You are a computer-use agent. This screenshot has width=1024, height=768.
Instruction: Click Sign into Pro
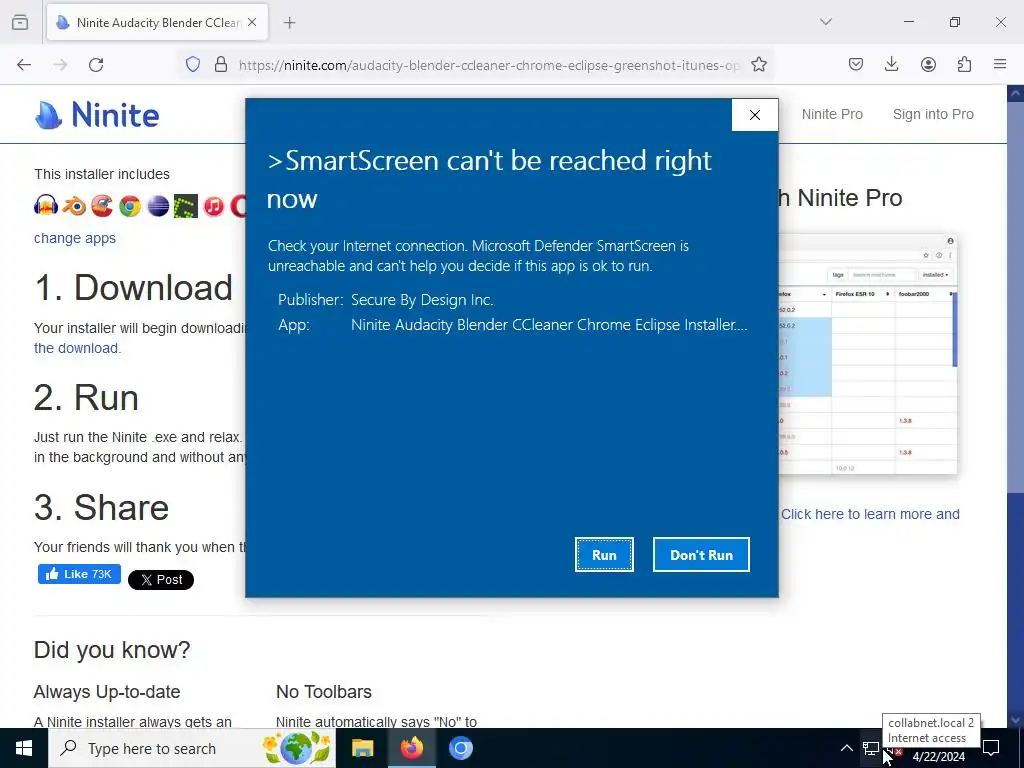point(933,114)
